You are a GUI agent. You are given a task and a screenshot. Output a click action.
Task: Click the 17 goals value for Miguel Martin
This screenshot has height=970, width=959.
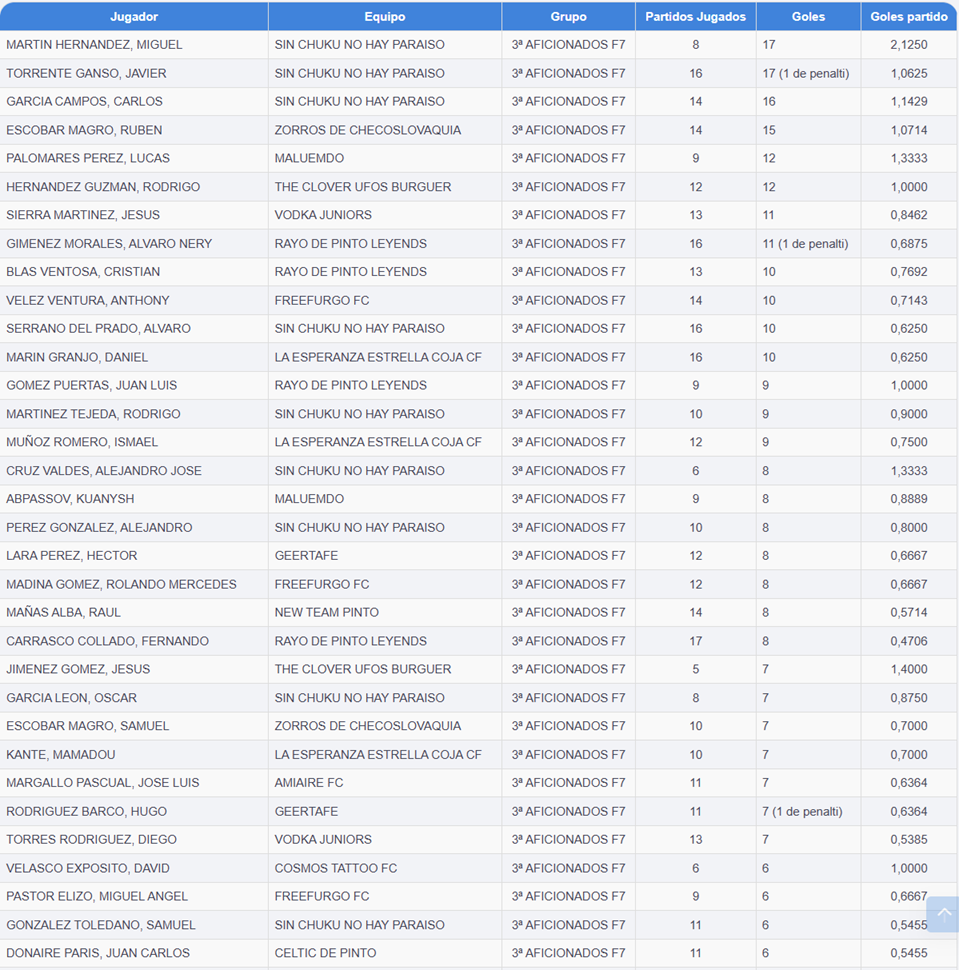point(766,44)
